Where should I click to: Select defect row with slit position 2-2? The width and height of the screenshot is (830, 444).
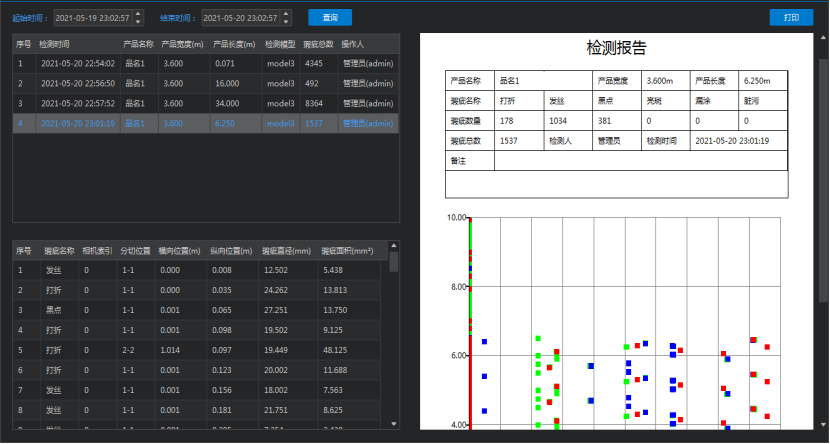(196, 350)
